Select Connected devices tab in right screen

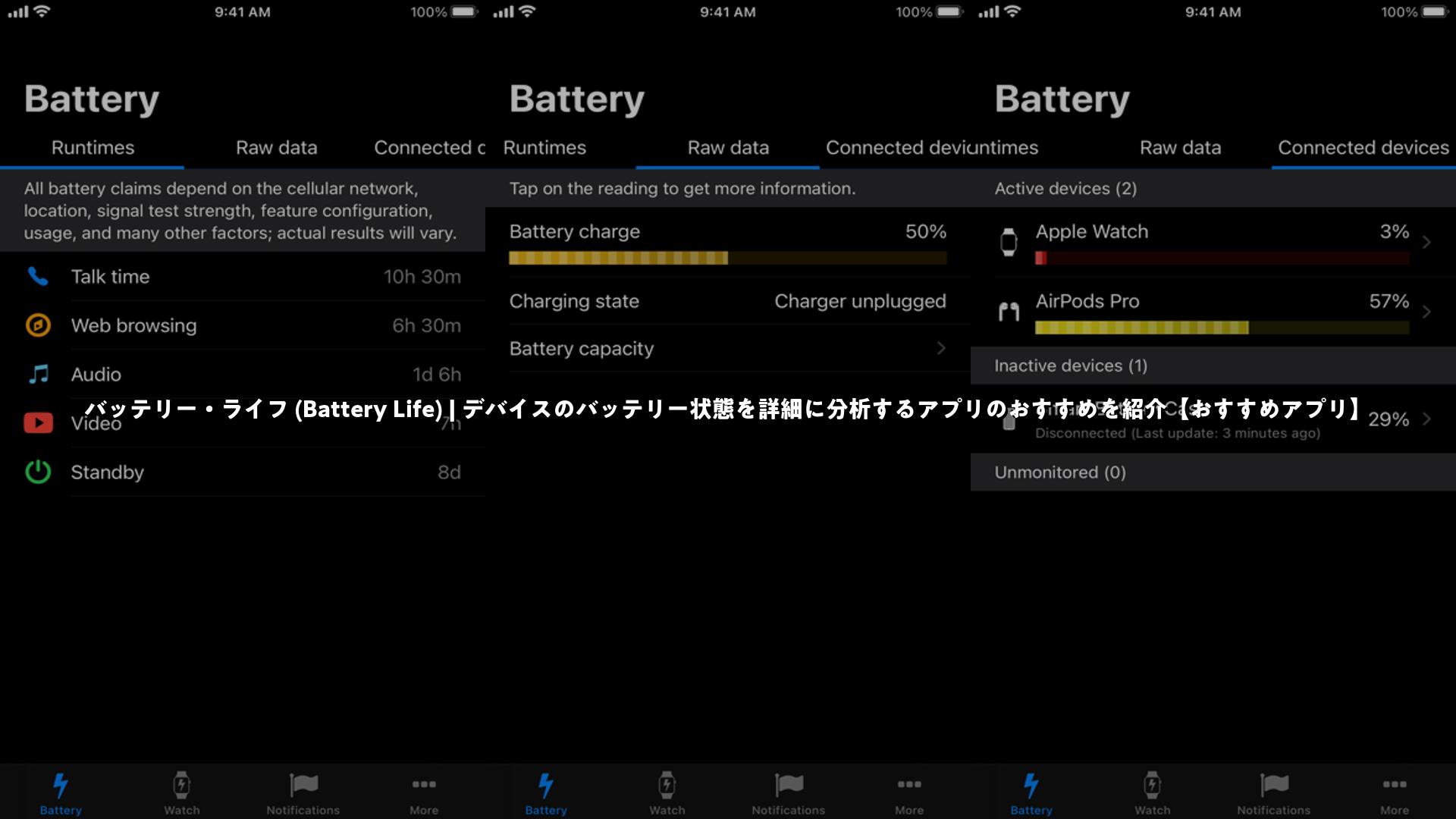point(1363,148)
